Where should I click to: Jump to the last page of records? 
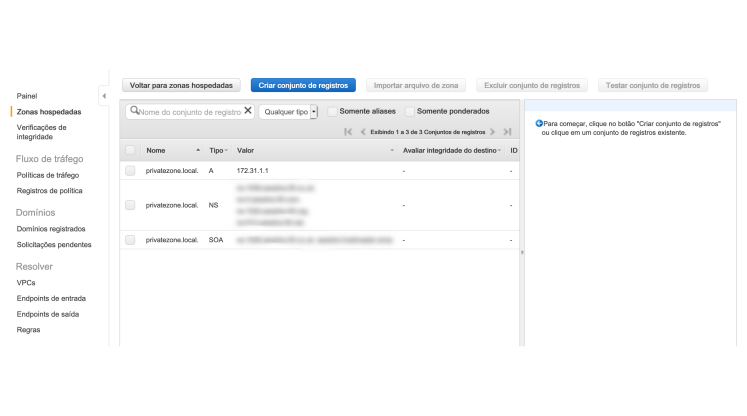[508, 132]
